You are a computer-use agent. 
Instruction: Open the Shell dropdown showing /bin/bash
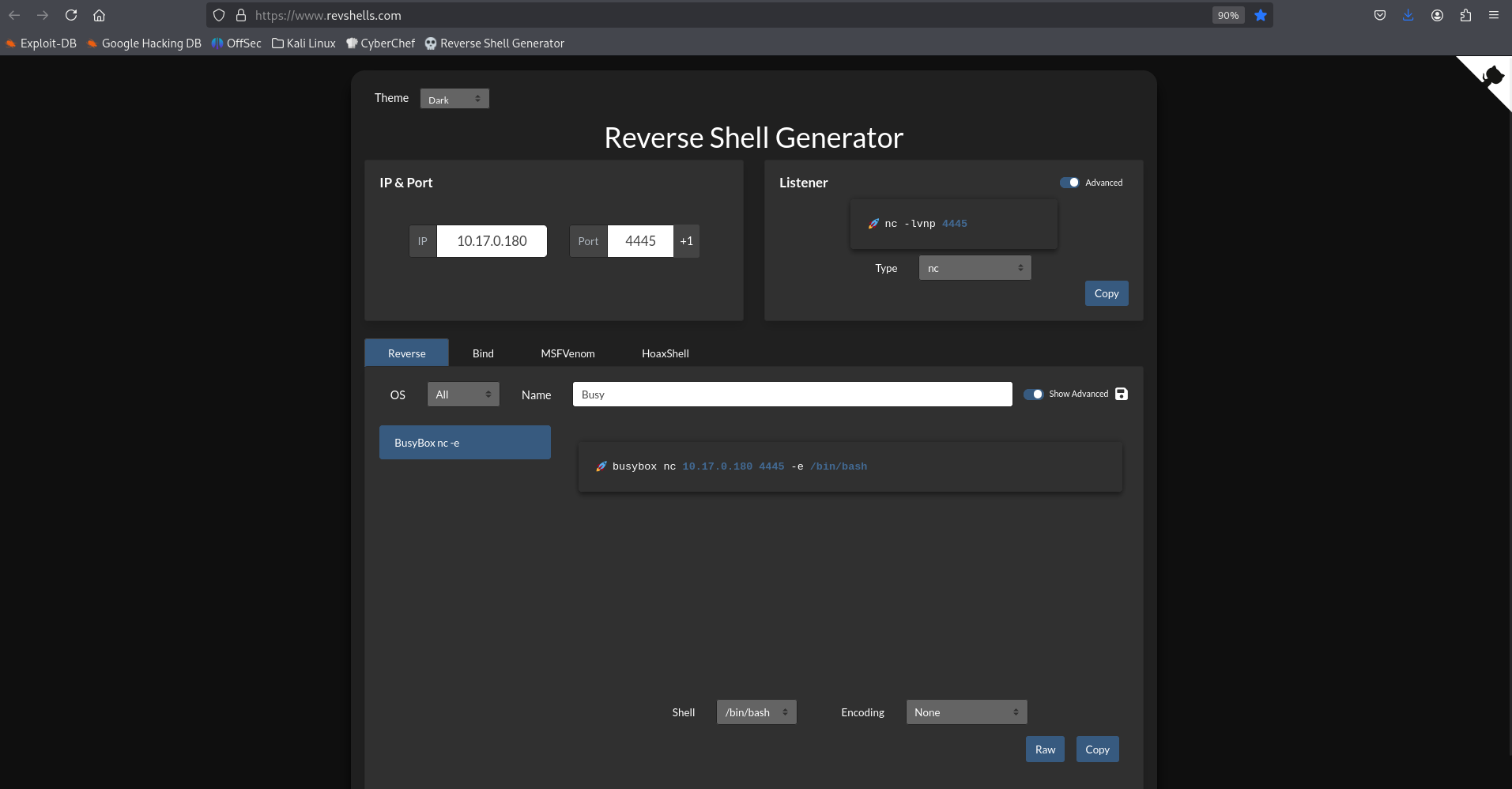[x=756, y=712]
